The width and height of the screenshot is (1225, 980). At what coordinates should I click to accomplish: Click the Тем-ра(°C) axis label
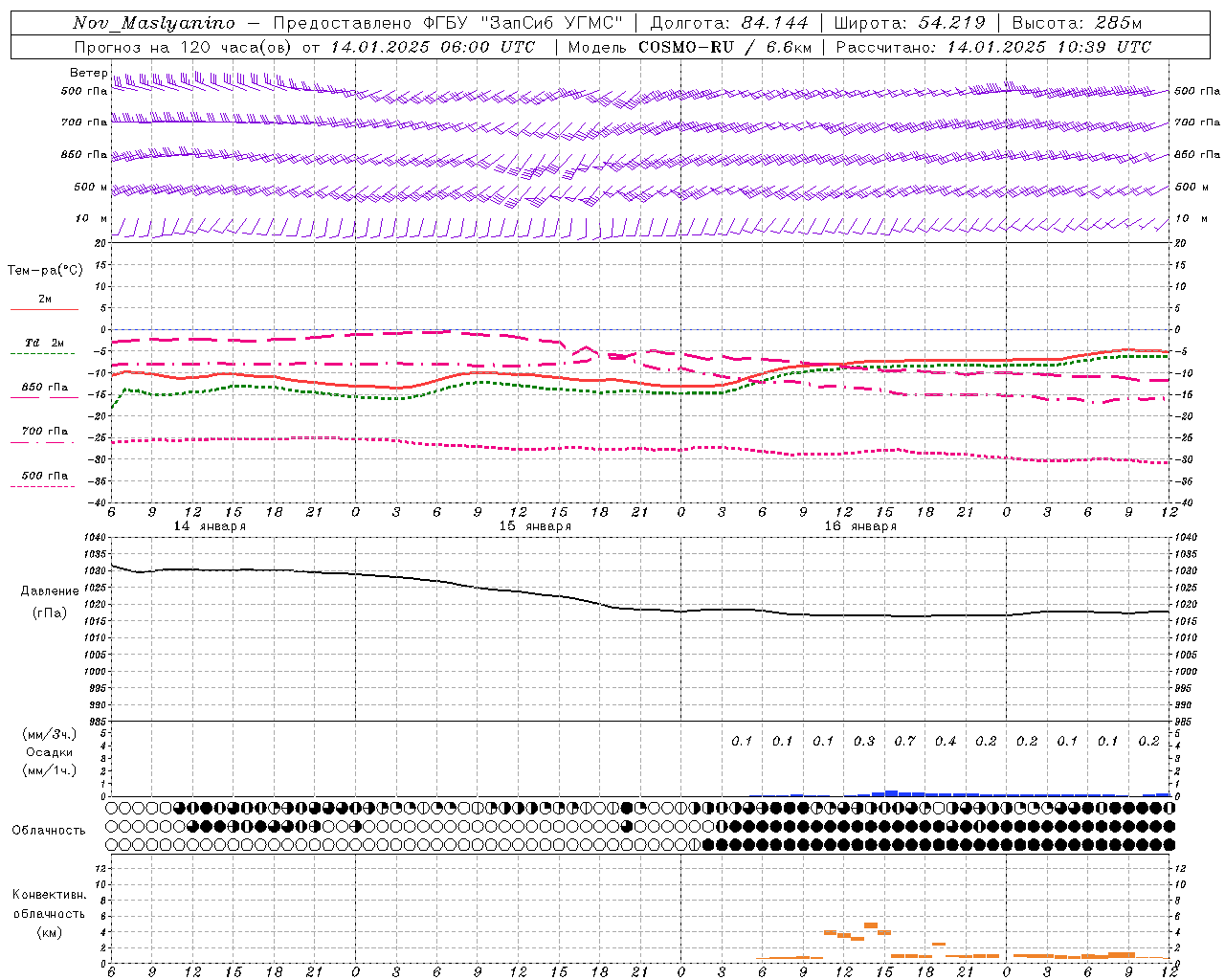point(45,271)
